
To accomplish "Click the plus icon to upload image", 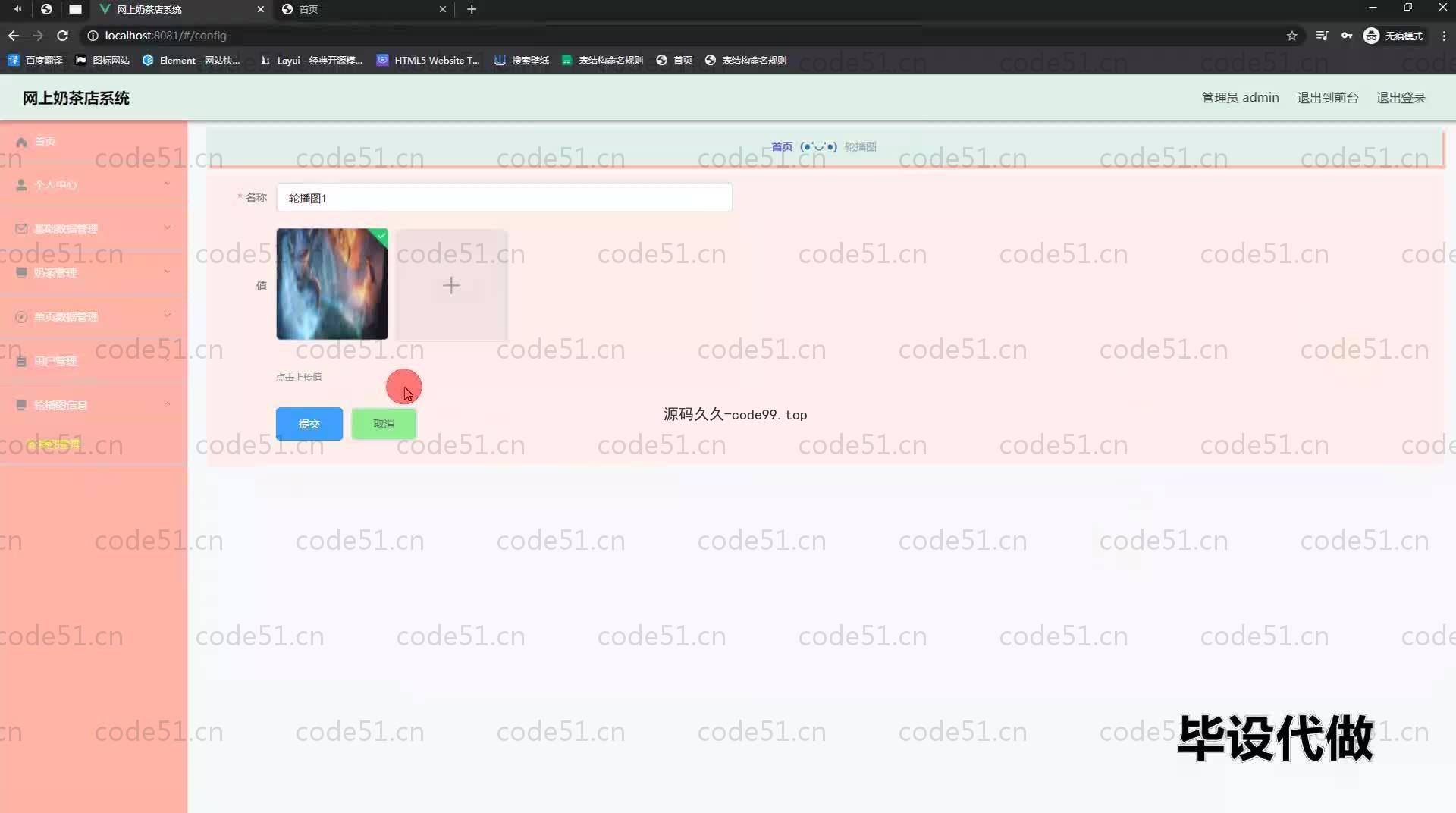I will (x=451, y=285).
